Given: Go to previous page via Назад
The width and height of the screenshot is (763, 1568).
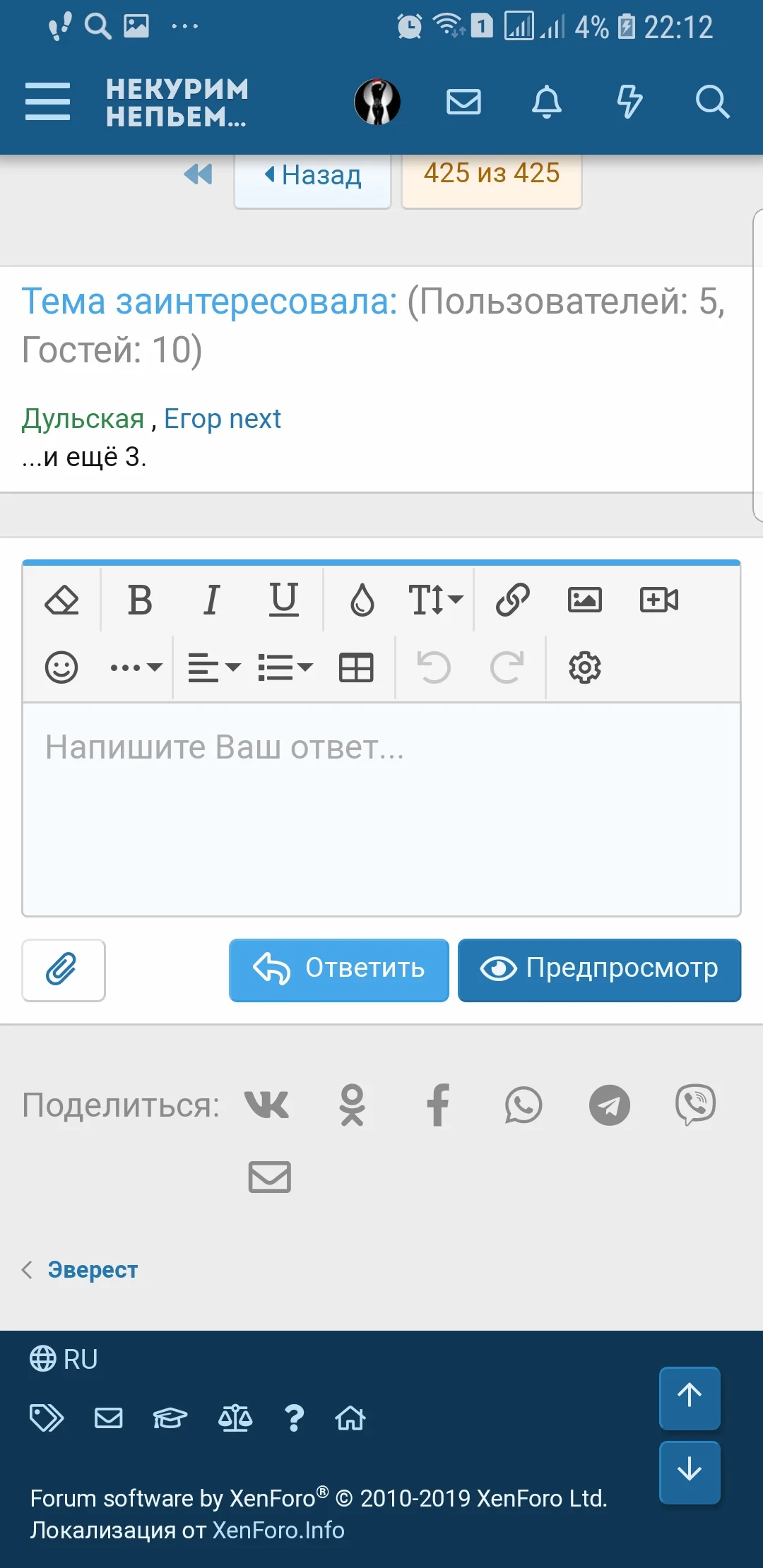Looking at the screenshot, I should tap(312, 181).
